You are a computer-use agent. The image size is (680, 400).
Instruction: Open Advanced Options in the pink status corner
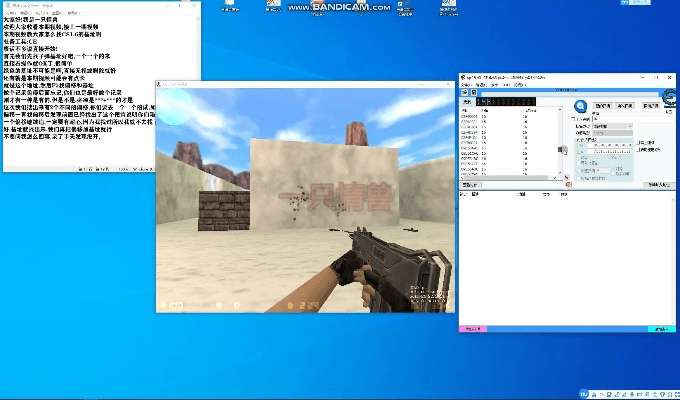click(x=473, y=329)
